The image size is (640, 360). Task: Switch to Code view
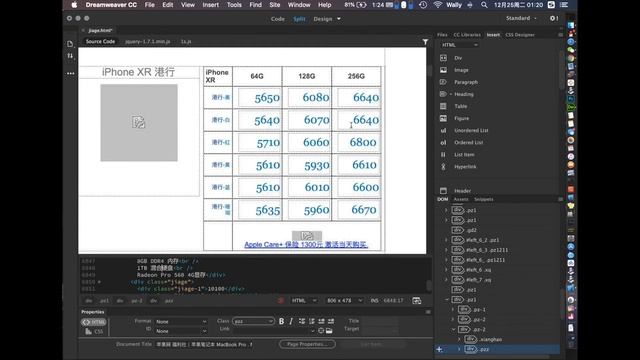278,19
